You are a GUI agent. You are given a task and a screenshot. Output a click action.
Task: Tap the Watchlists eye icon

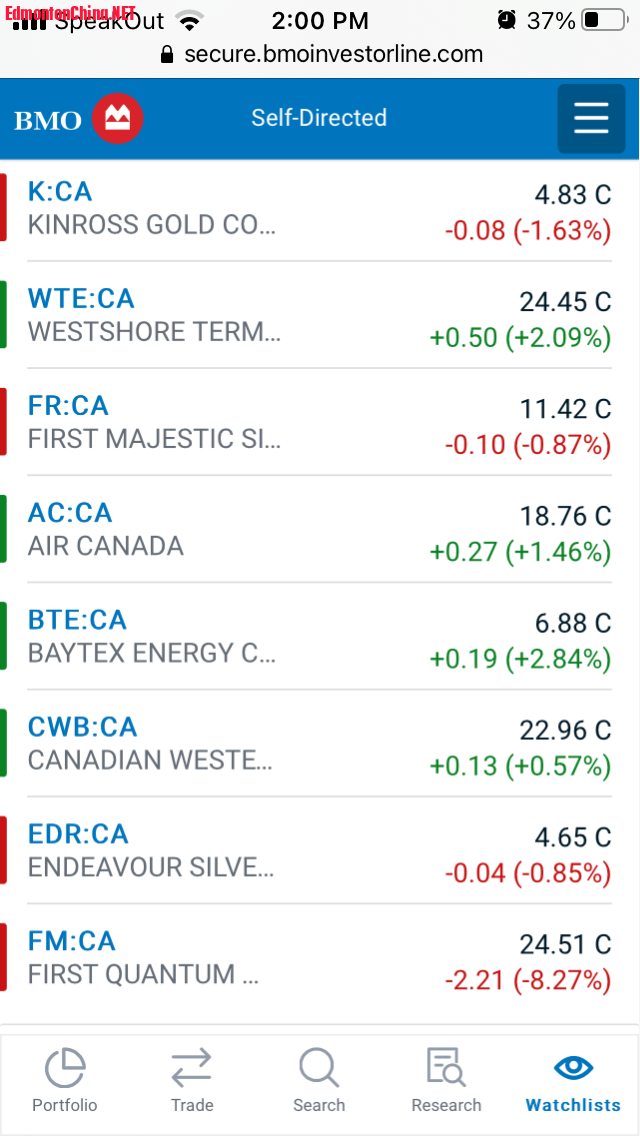click(573, 1067)
